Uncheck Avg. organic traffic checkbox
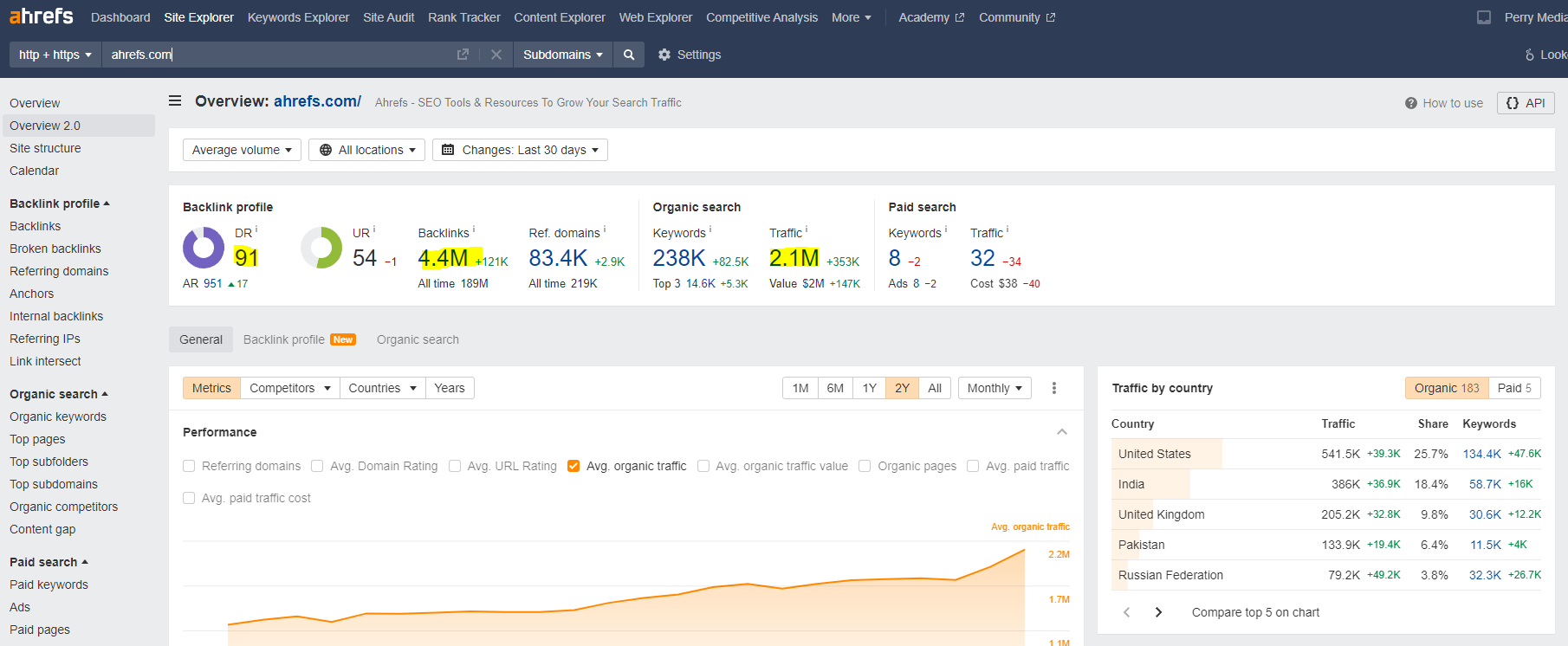Viewport: 1568px width, 646px height. (x=573, y=466)
